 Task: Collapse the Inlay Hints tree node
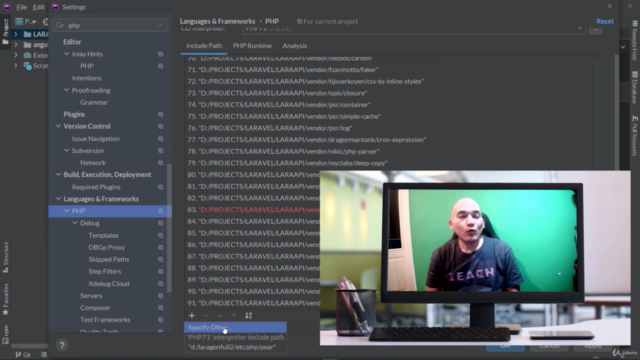[x=67, y=54]
